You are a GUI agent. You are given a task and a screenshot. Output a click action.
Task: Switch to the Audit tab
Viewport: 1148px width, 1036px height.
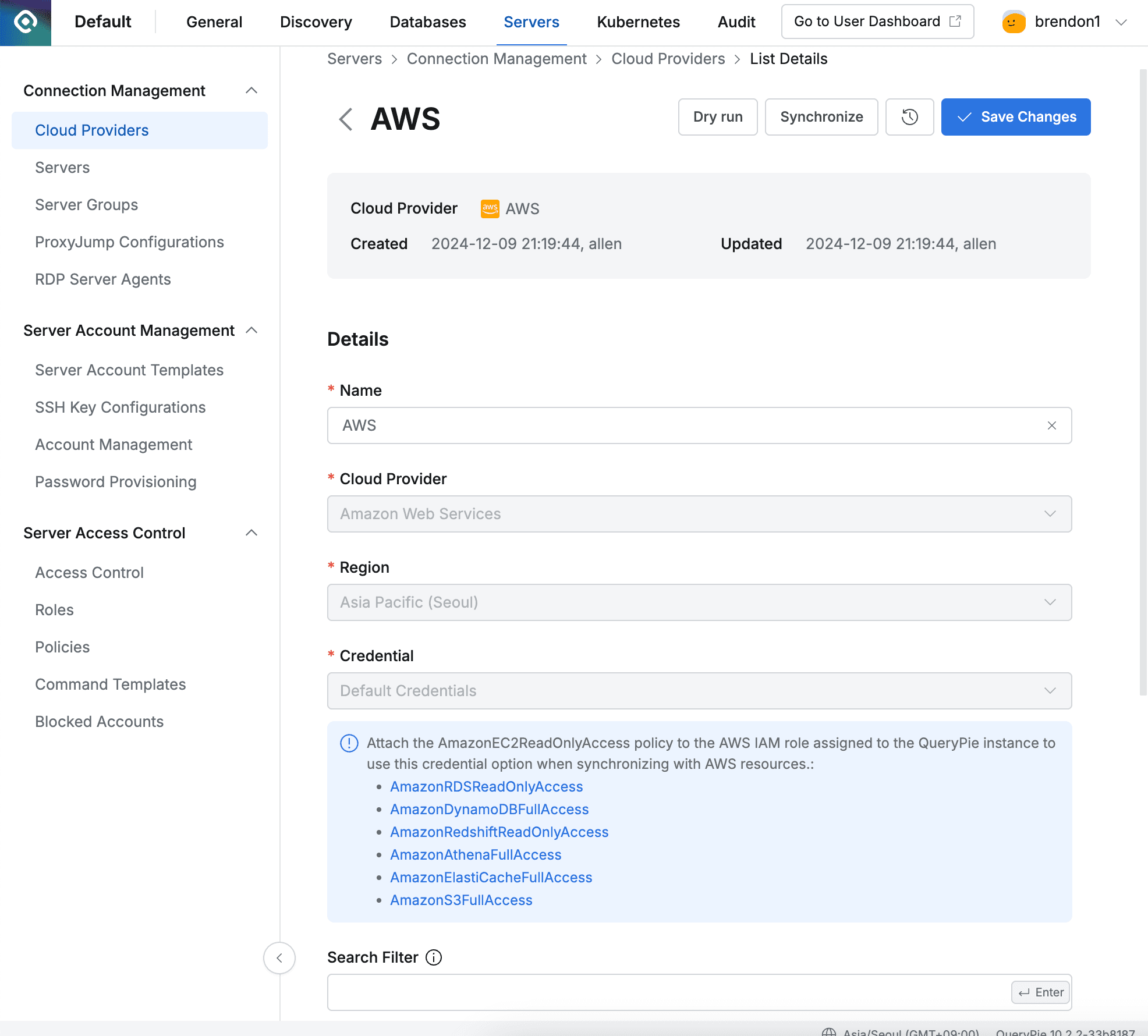point(736,22)
